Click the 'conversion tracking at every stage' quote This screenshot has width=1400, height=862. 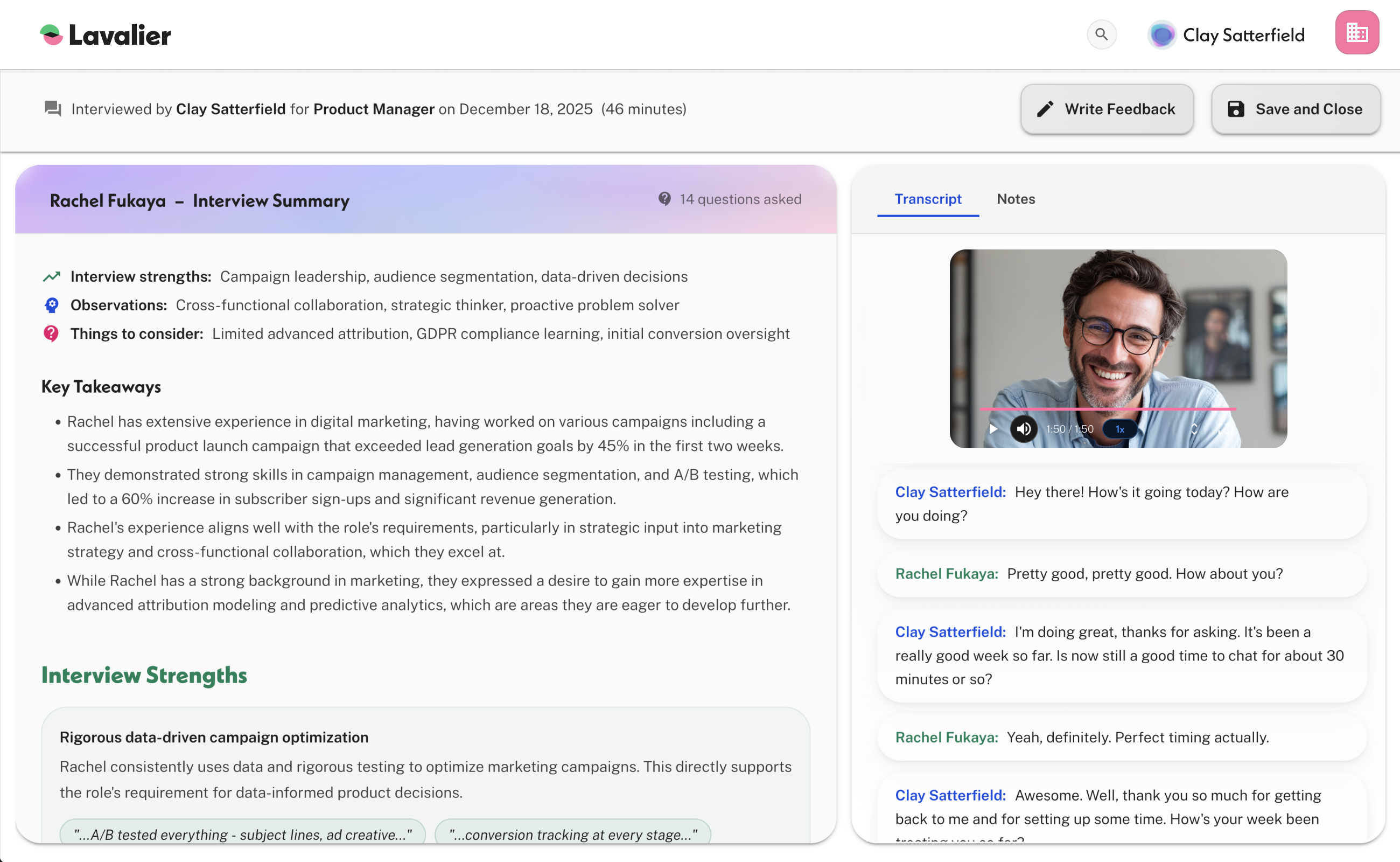(572, 834)
